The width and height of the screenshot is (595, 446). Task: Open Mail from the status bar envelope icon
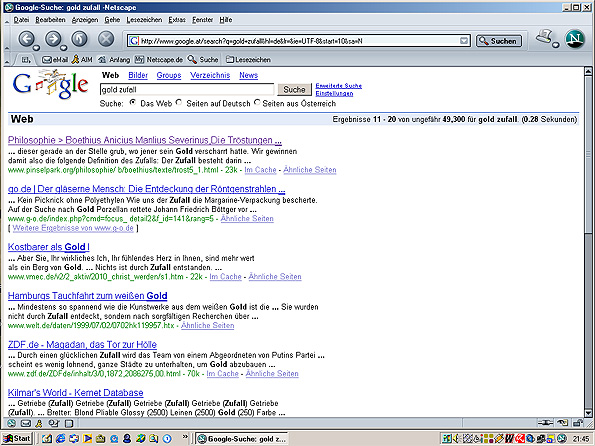(25, 423)
